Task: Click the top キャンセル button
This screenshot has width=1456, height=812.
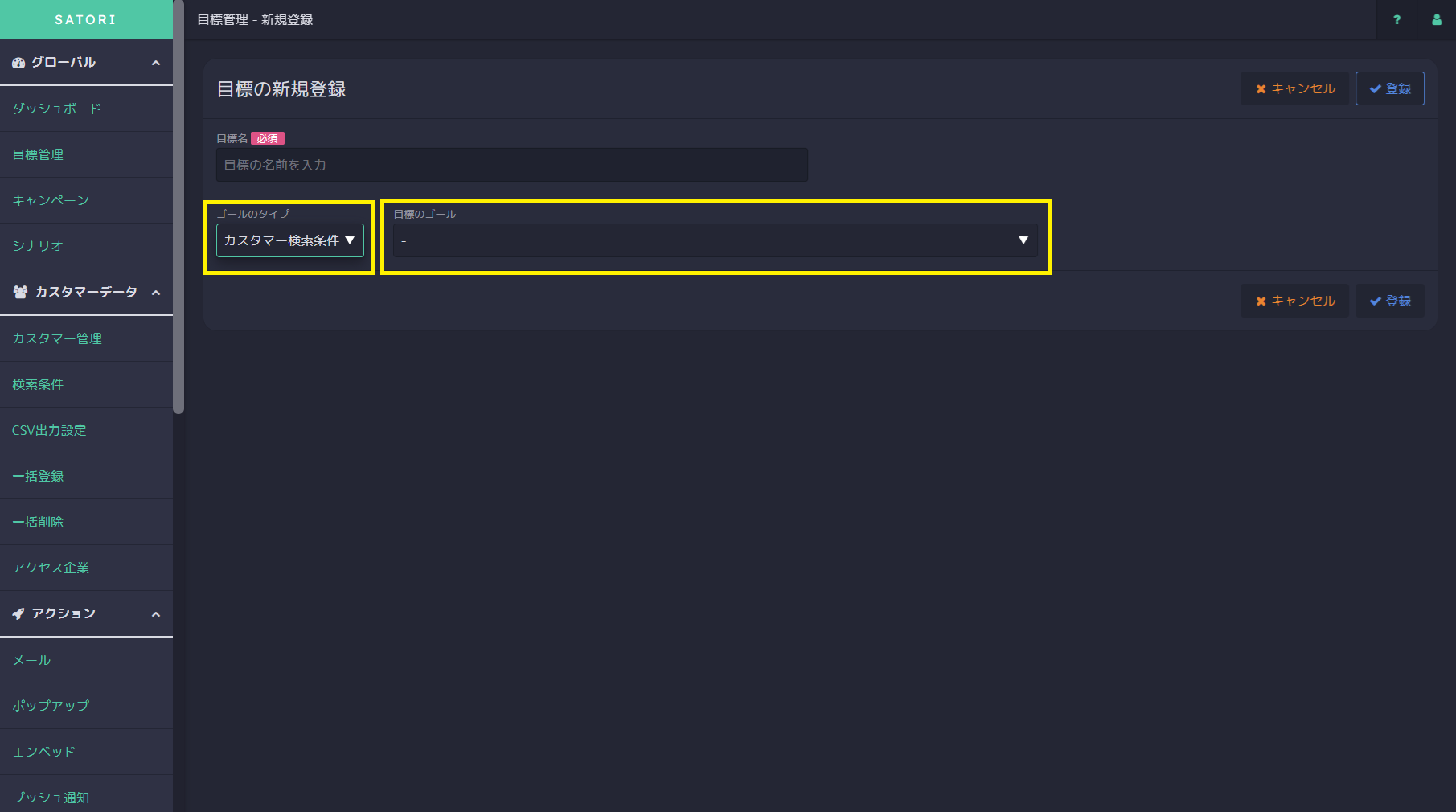Action: pyautogui.click(x=1294, y=88)
